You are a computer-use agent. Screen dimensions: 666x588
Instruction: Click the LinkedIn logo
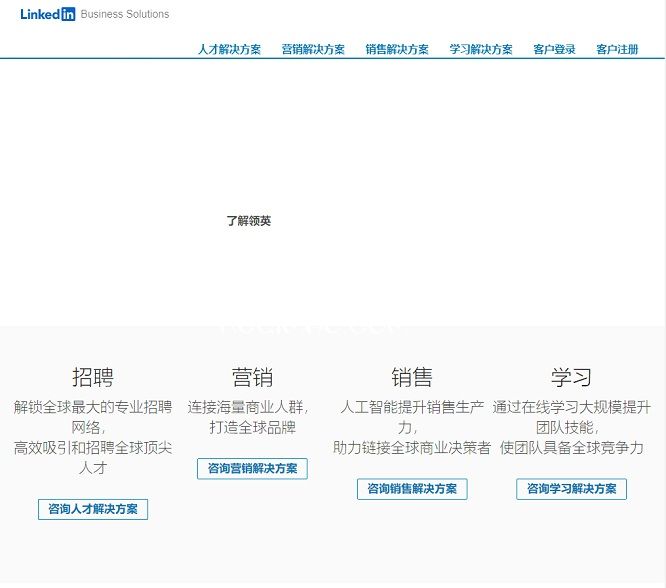[x=47, y=14]
